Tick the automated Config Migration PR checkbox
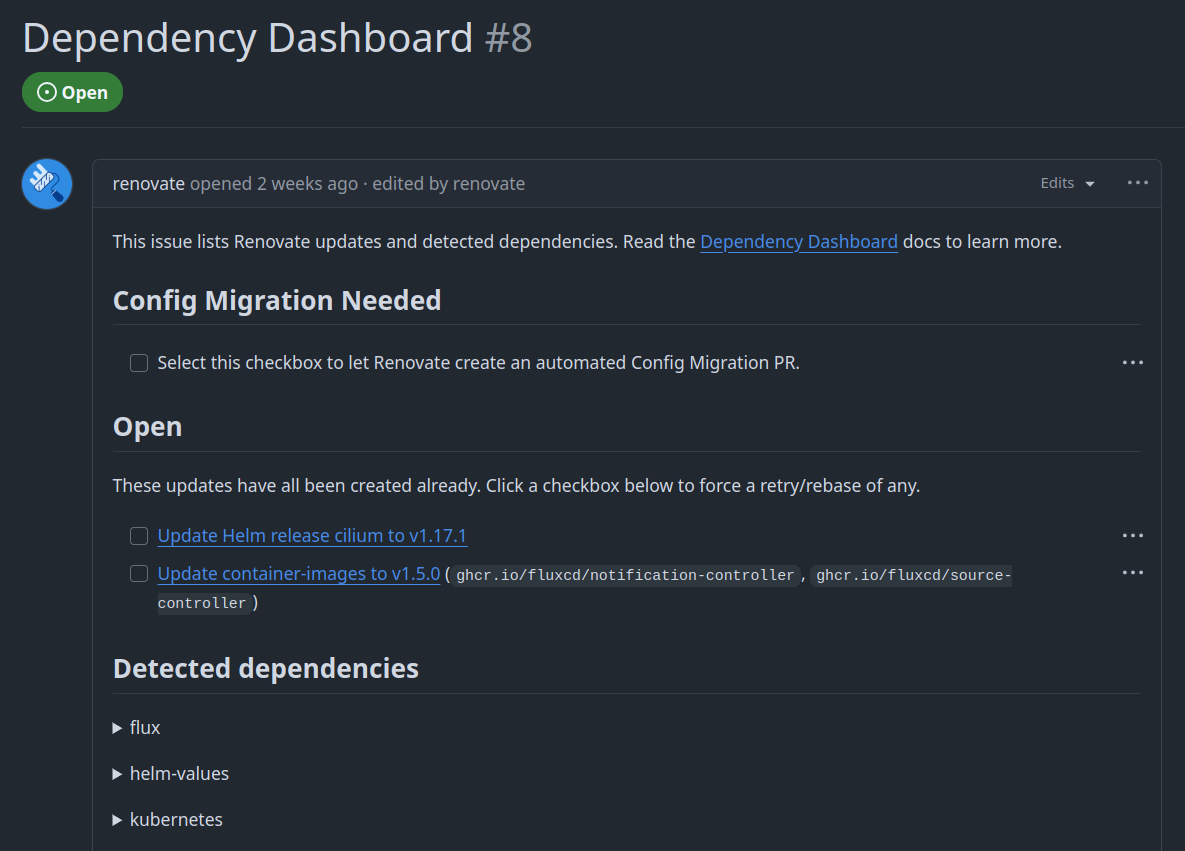1185x851 pixels. tap(139, 363)
